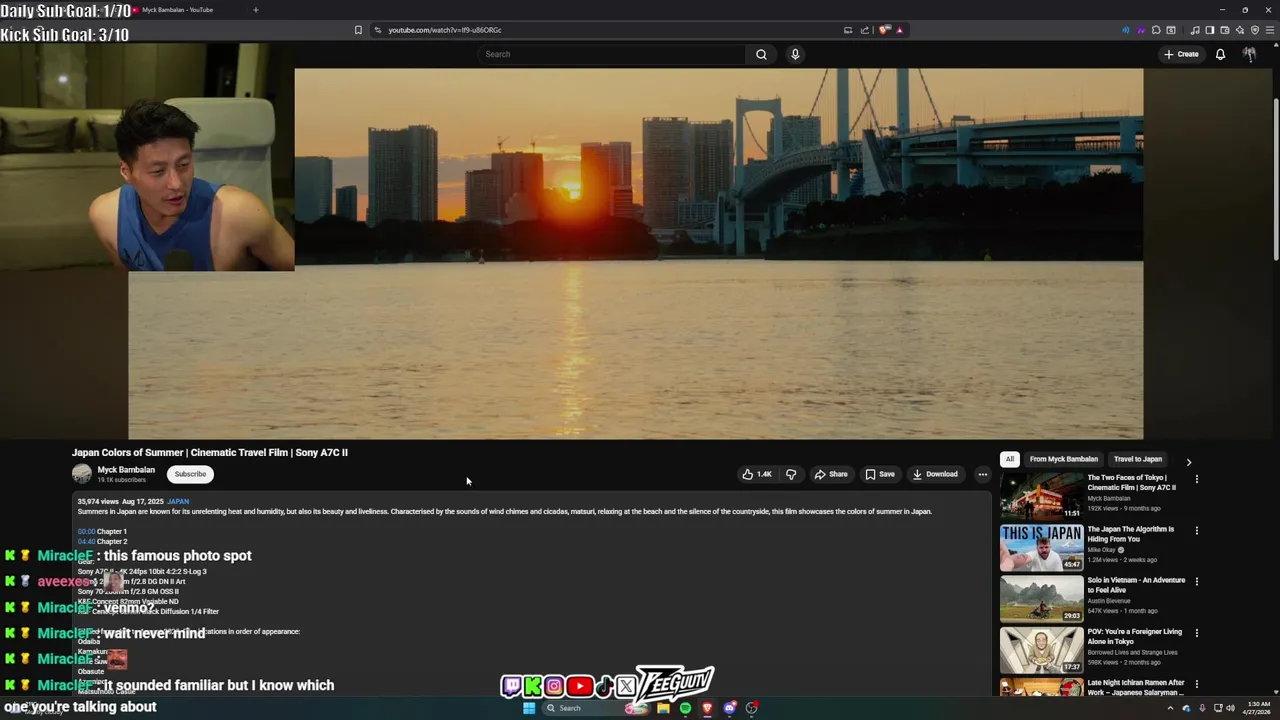Click the JAPAN hashtag link
The height and width of the screenshot is (720, 1280).
point(178,501)
